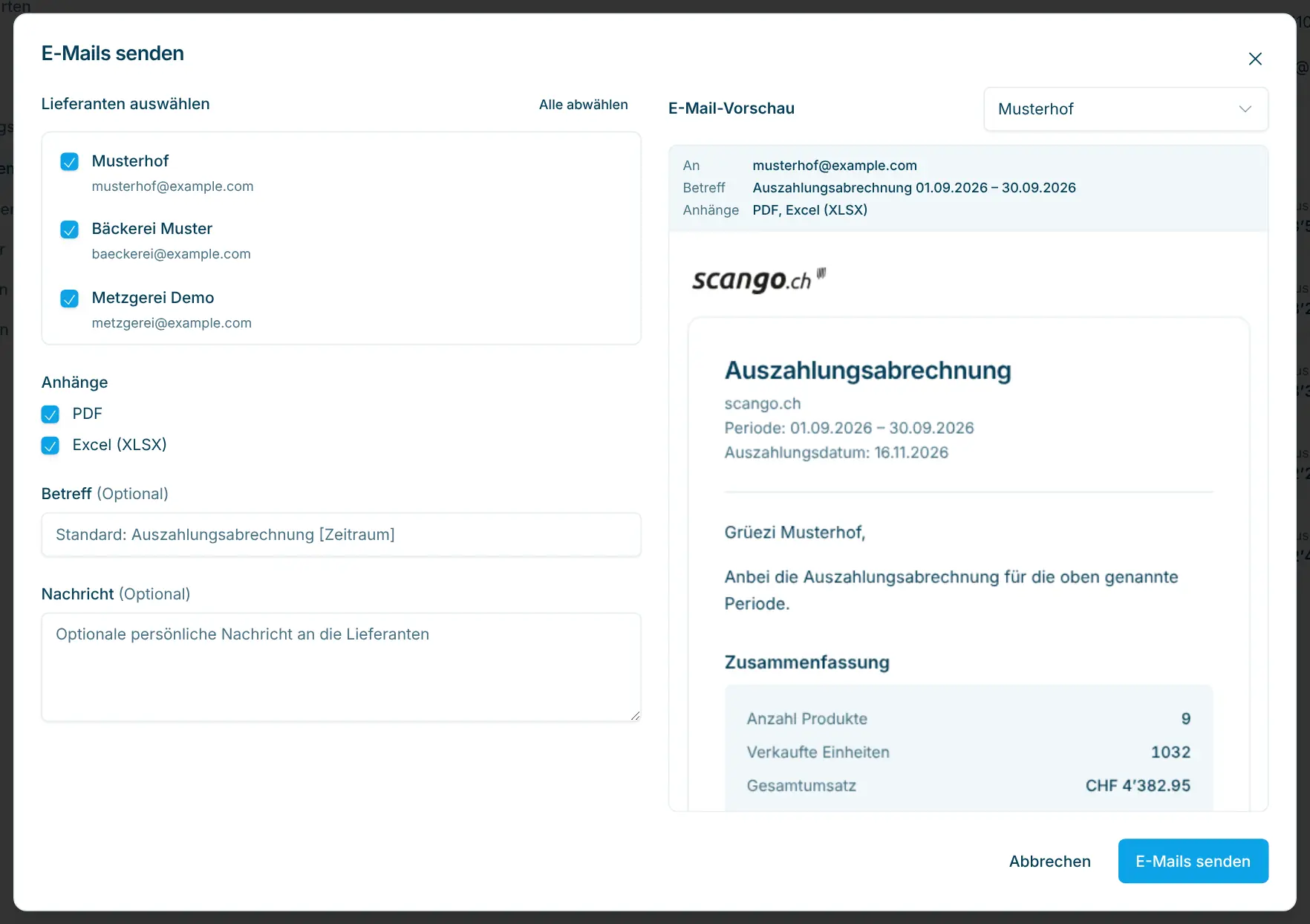Screen dimensions: 1310x924
Task: Click the Metzgerei Demo supplier name
Action: point(152,298)
